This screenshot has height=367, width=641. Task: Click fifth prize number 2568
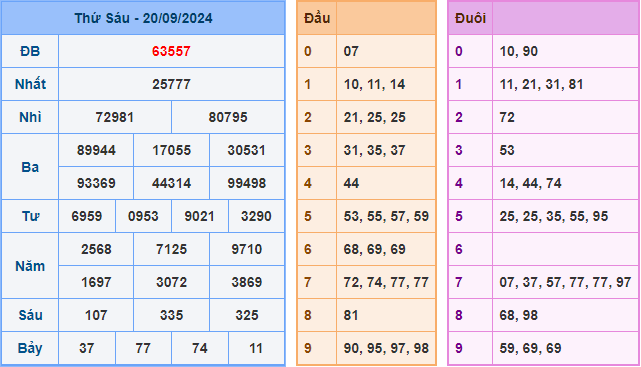pos(96,249)
